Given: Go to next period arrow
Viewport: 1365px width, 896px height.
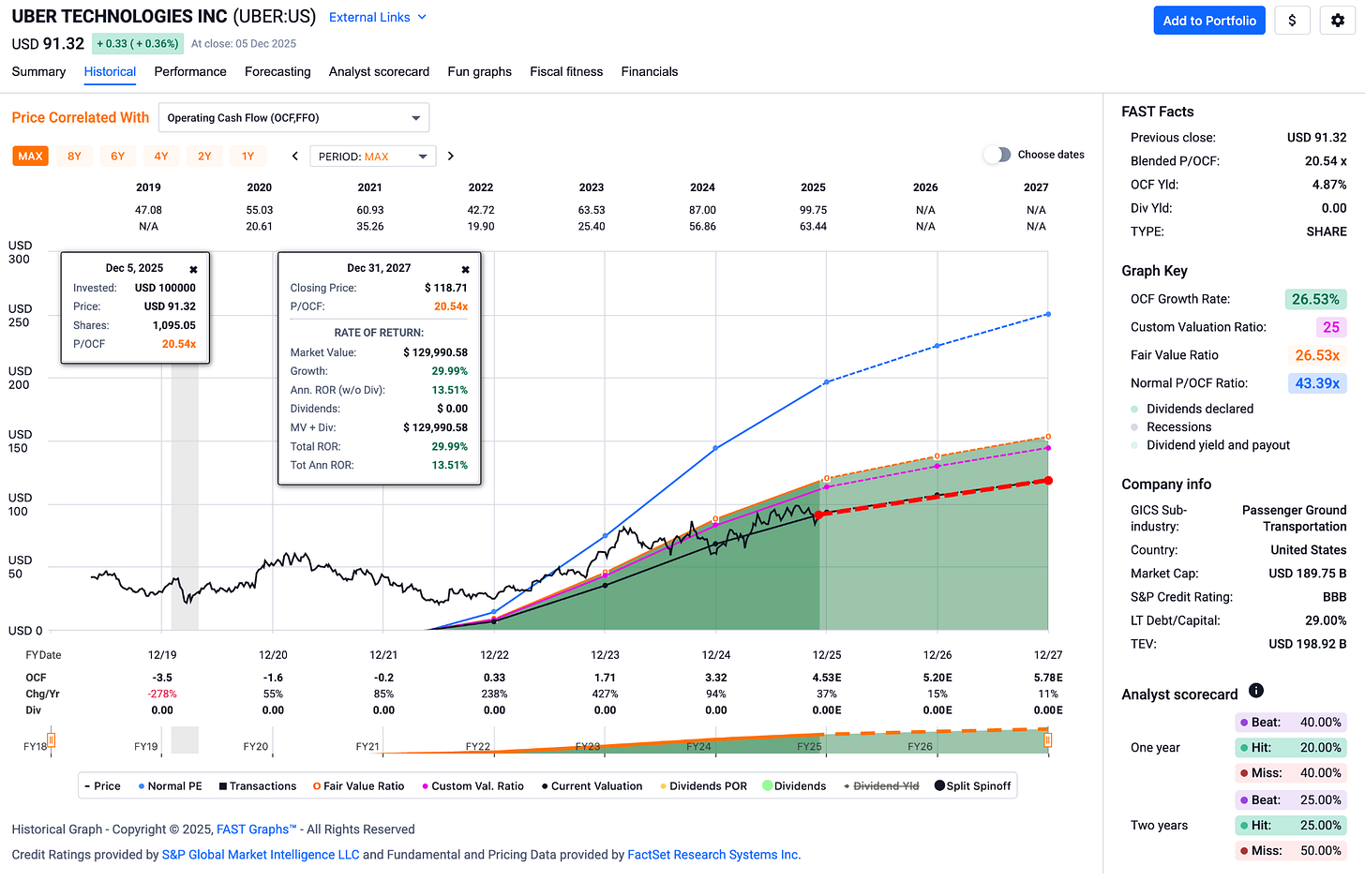Looking at the screenshot, I should coord(451,157).
